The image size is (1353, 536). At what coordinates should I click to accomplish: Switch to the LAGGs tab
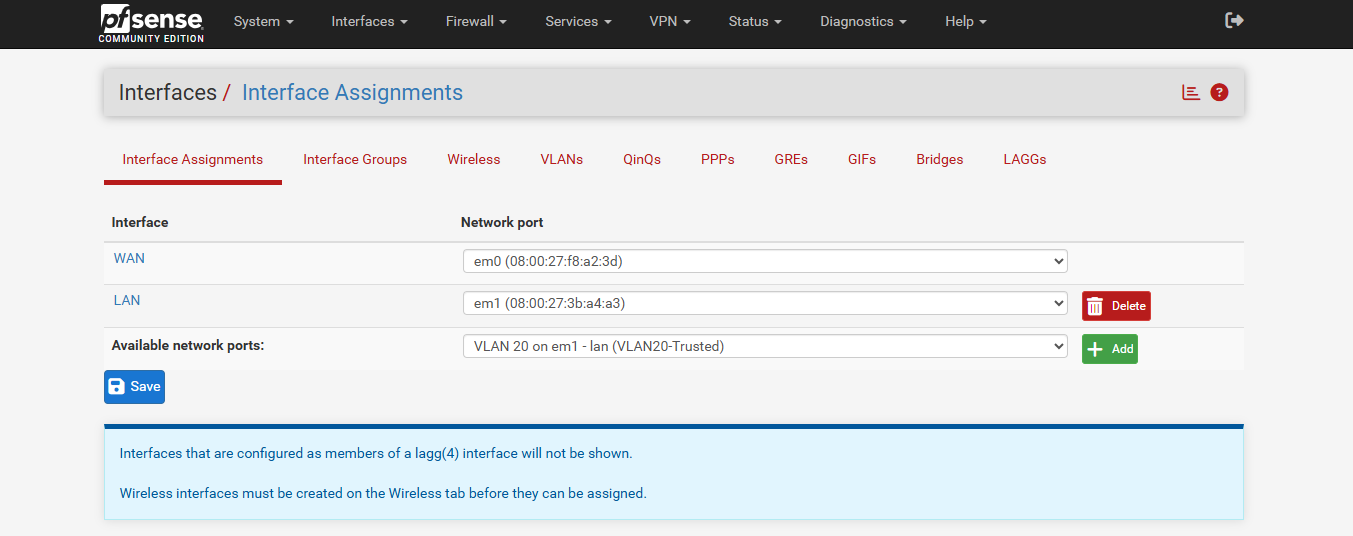point(1025,160)
